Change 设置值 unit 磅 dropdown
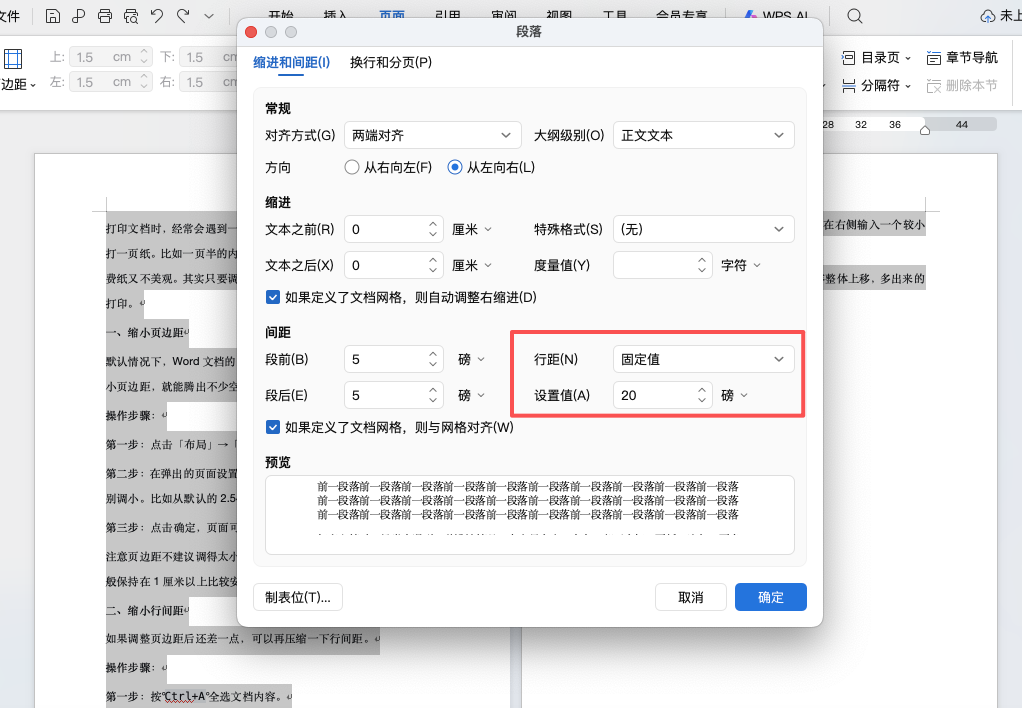 coord(735,395)
